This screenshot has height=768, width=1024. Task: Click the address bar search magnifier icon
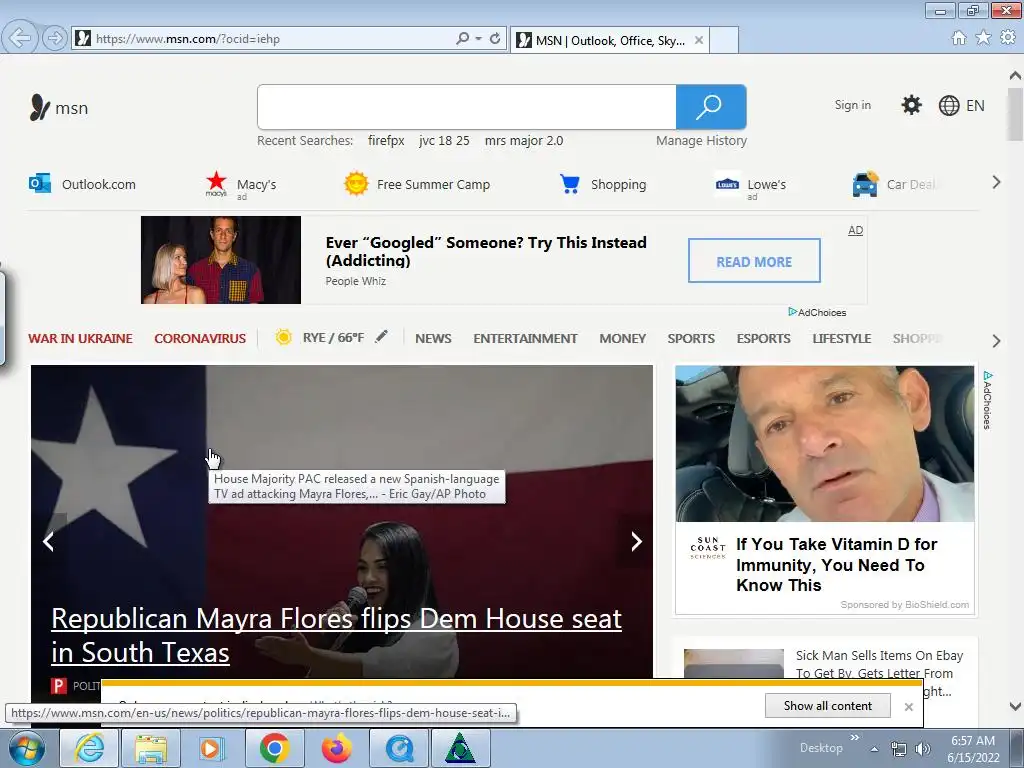[462, 39]
